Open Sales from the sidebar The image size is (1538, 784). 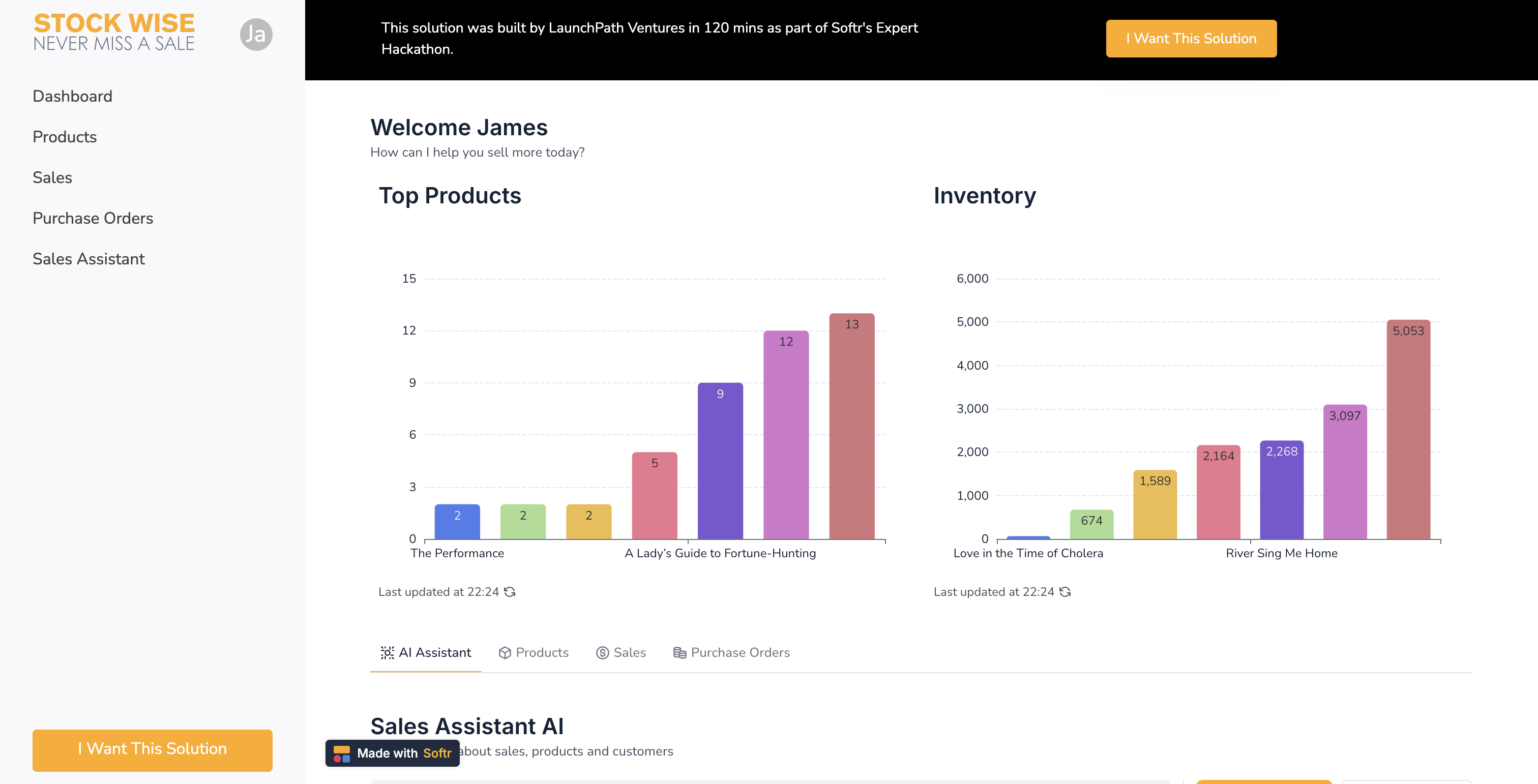52,177
